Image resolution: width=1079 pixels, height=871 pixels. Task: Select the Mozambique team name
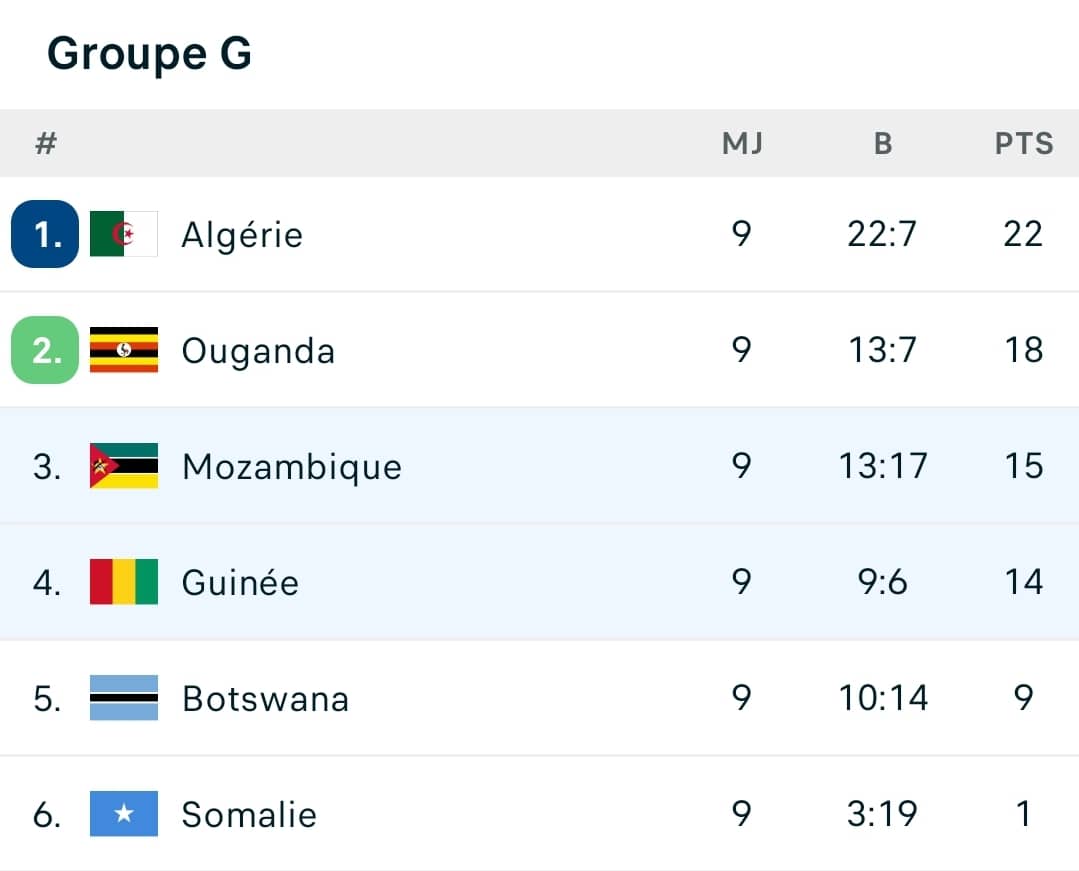pos(292,467)
